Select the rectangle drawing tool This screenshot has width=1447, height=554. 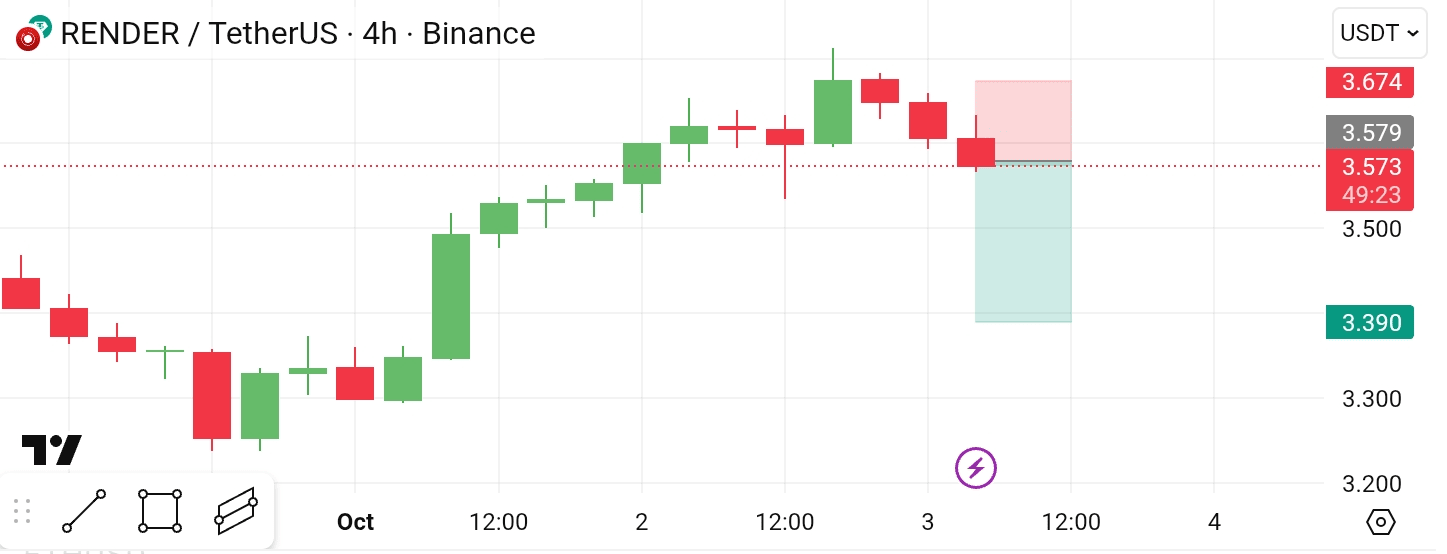click(x=160, y=511)
